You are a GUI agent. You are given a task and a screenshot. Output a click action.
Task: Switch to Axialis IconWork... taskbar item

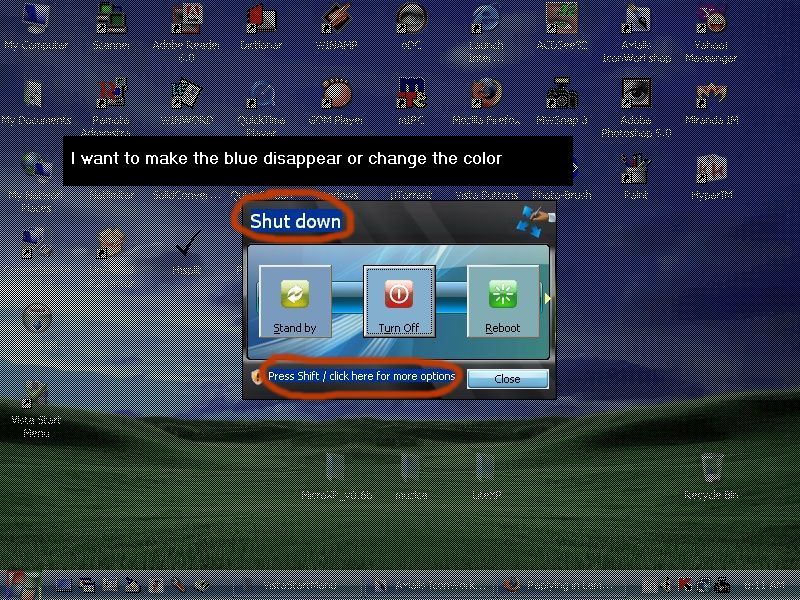(x=429, y=585)
